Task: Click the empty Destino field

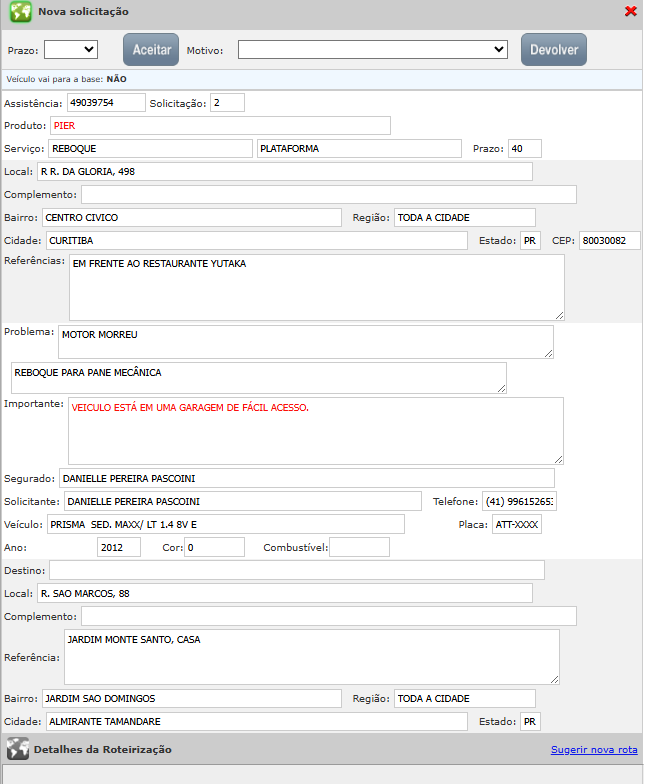Action: [x=296, y=570]
